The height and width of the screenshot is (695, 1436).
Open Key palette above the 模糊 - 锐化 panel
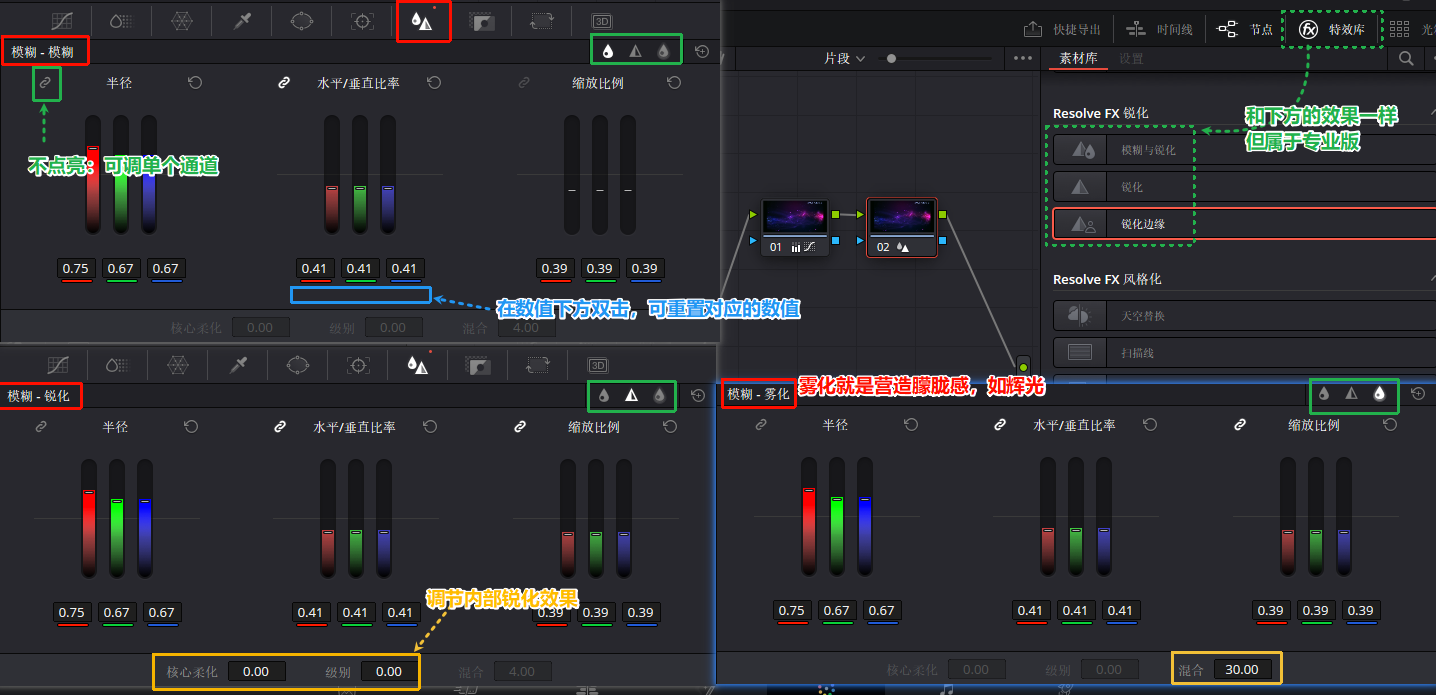click(x=478, y=365)
